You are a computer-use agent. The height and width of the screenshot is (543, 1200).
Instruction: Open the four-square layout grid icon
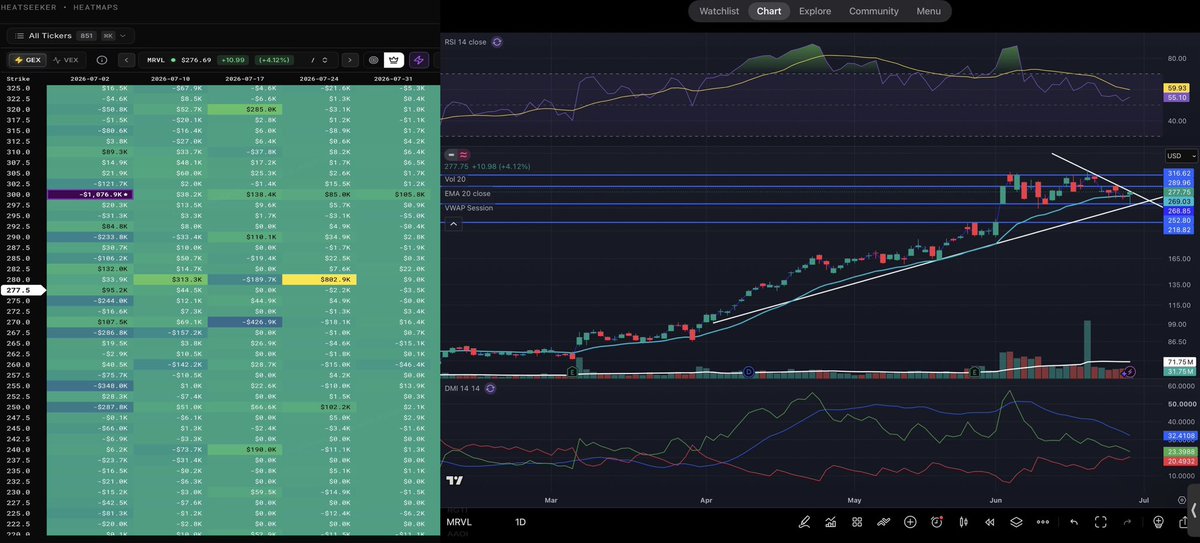tap(857, 522)
